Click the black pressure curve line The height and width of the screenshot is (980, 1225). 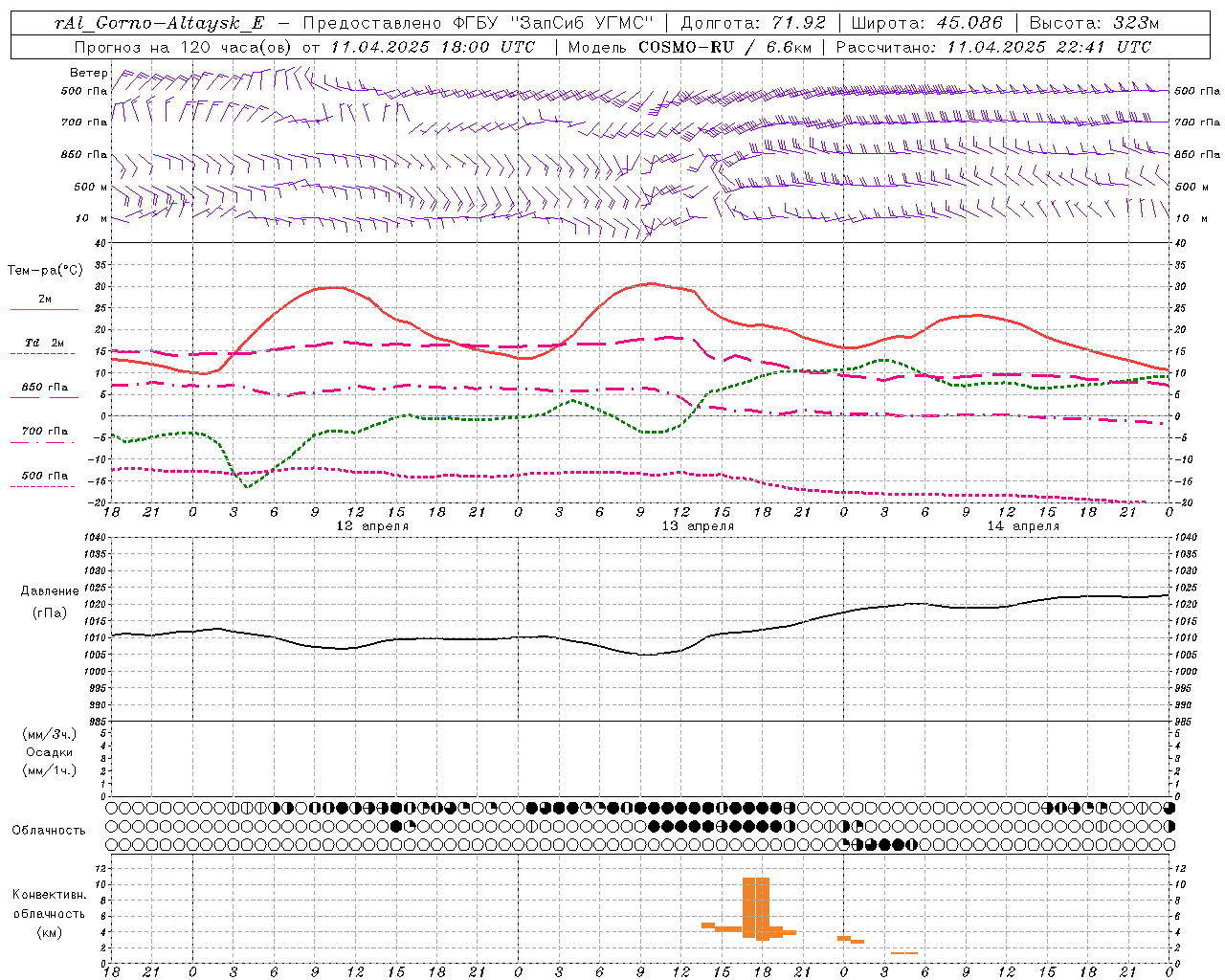click(640, 654)
